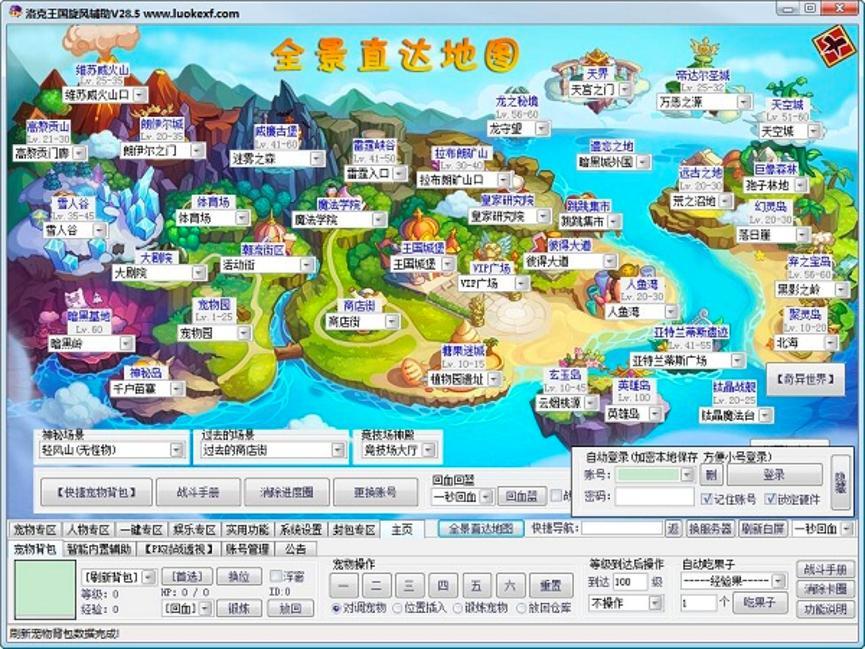Switch to the 账号管理 tab

[x=248, y=549]
